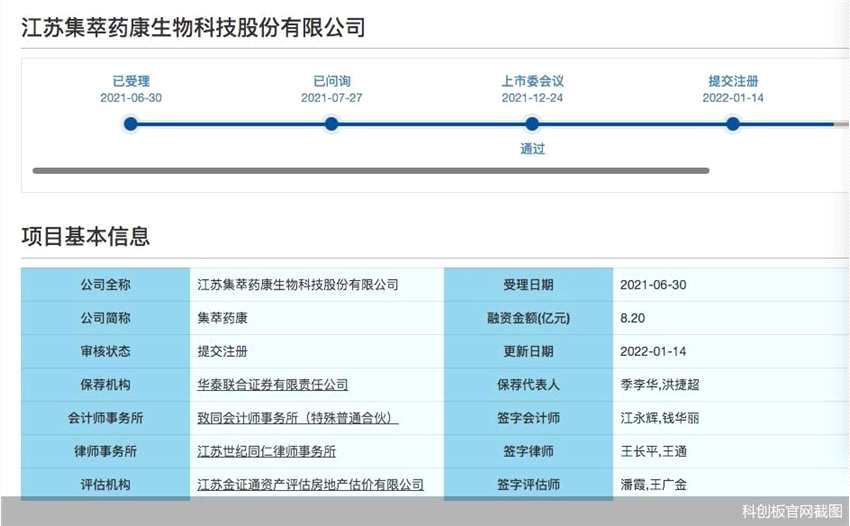Image resolution: width=850 pixels, height=526 pixels.
Task: Click the 公司简称 header cell
Action: pos(106,318)
